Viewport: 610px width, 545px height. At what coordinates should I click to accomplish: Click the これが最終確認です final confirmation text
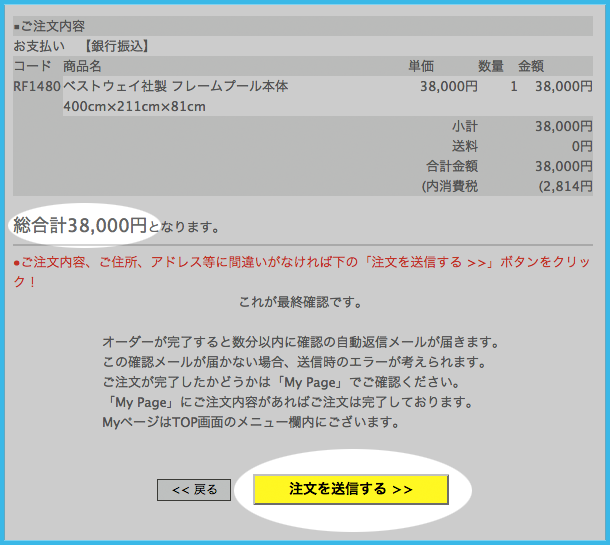click(300, 302)
